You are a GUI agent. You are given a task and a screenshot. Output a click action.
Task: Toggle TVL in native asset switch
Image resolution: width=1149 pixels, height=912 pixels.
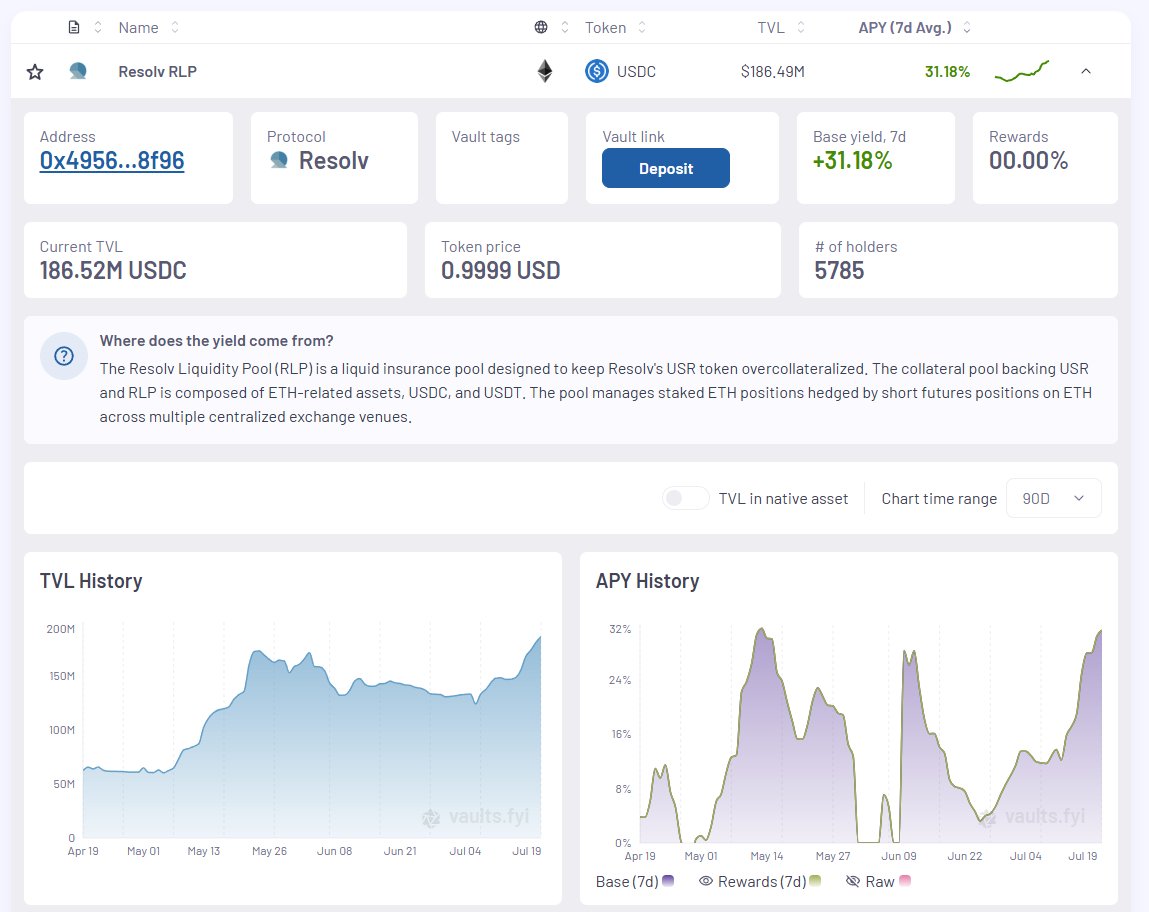(x=685, y=498)
